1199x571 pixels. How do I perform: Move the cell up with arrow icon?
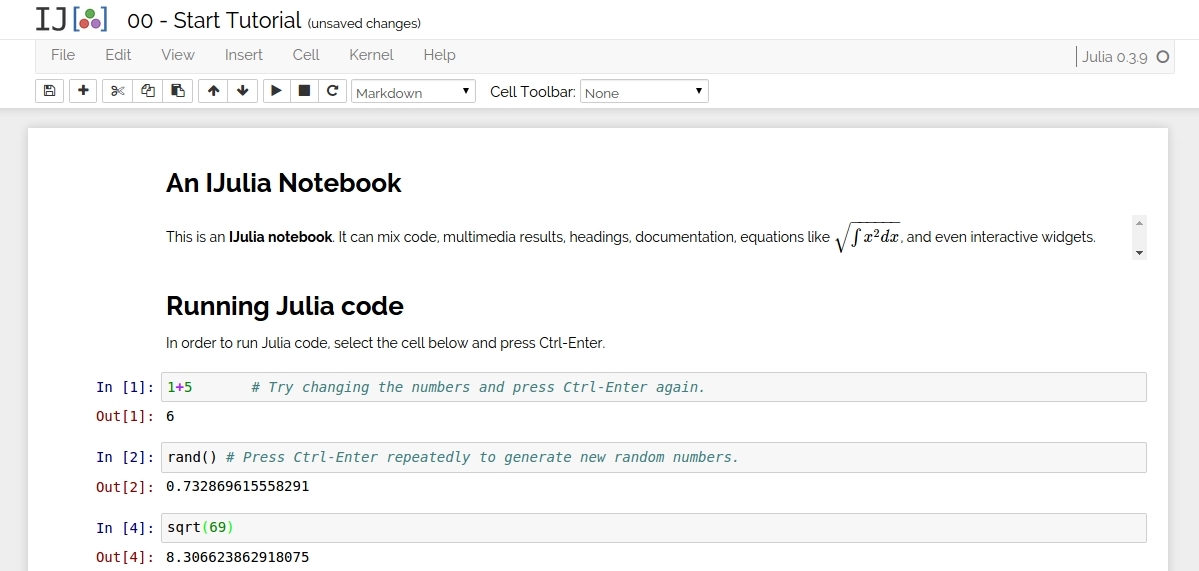tap(213, 91)
